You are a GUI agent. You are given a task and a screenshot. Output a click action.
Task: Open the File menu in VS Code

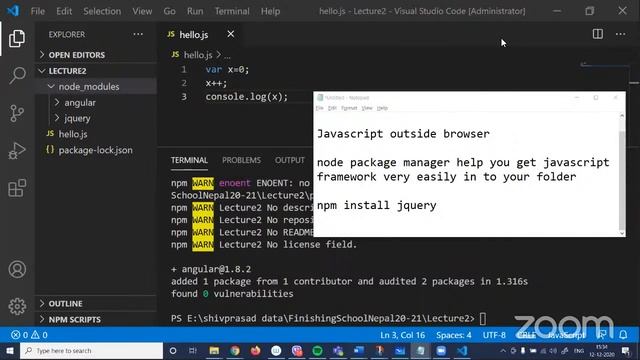(x=38, y=11)
